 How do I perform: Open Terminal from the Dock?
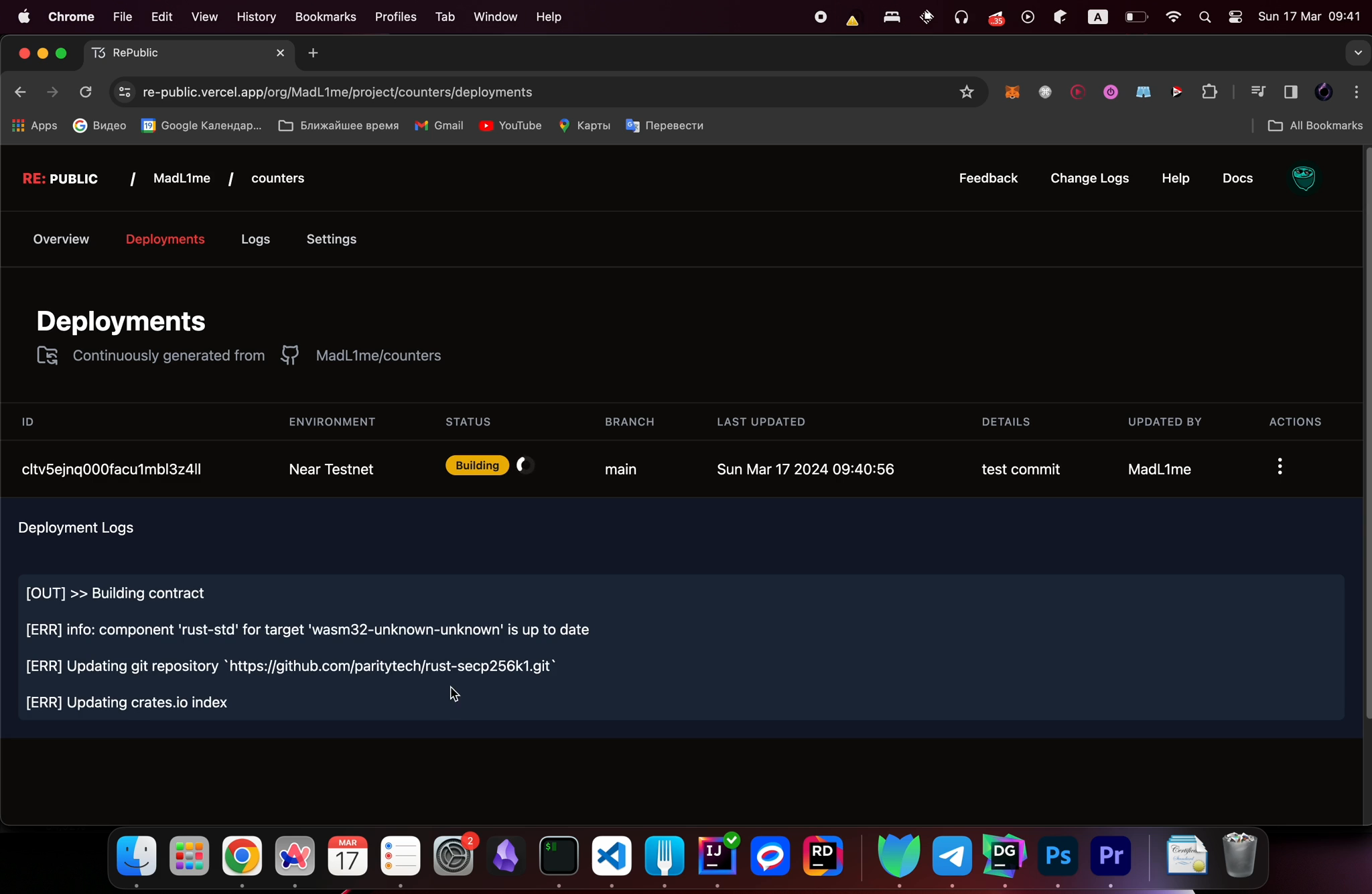559,856
